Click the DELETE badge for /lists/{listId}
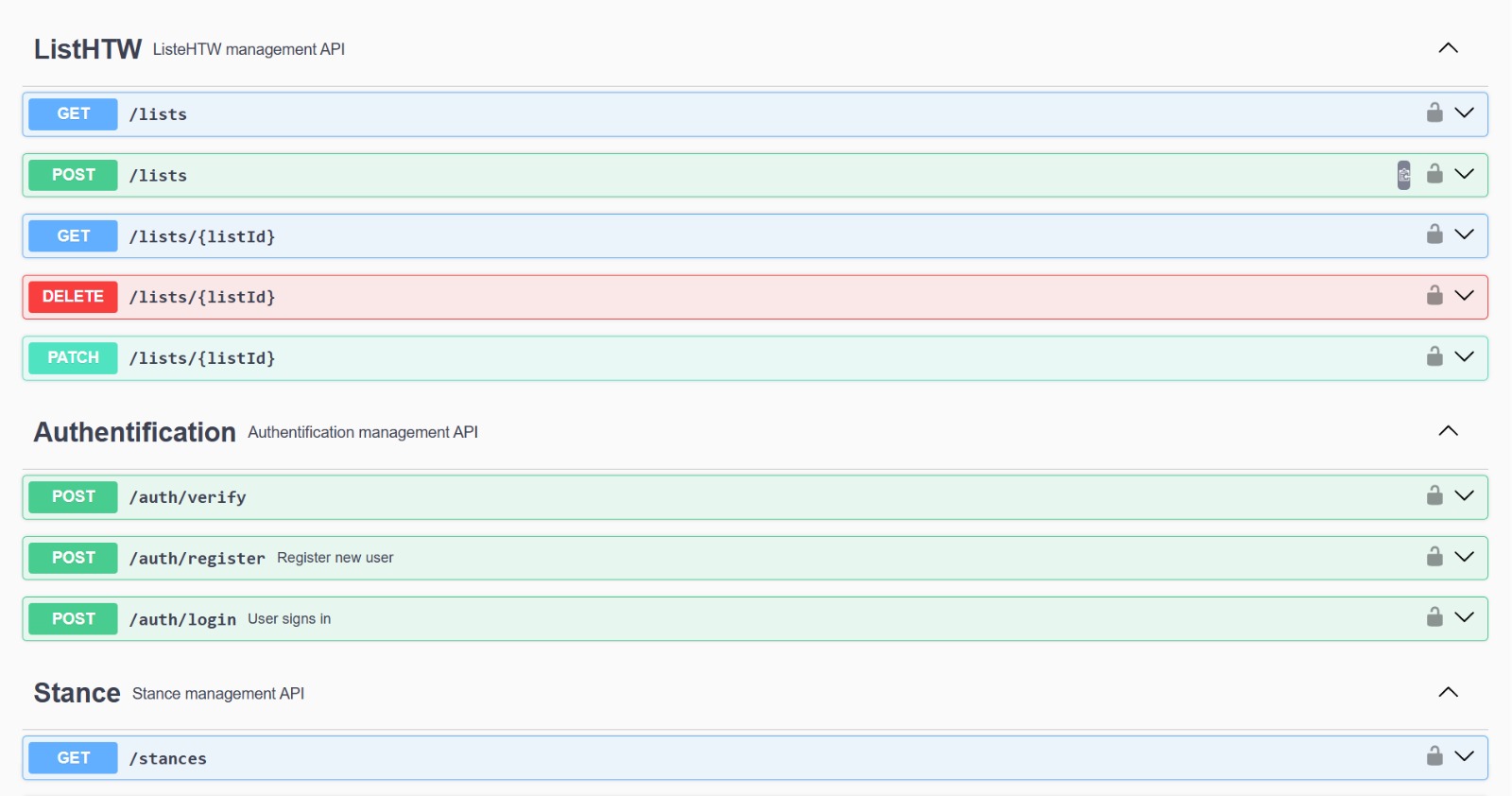 73,297
